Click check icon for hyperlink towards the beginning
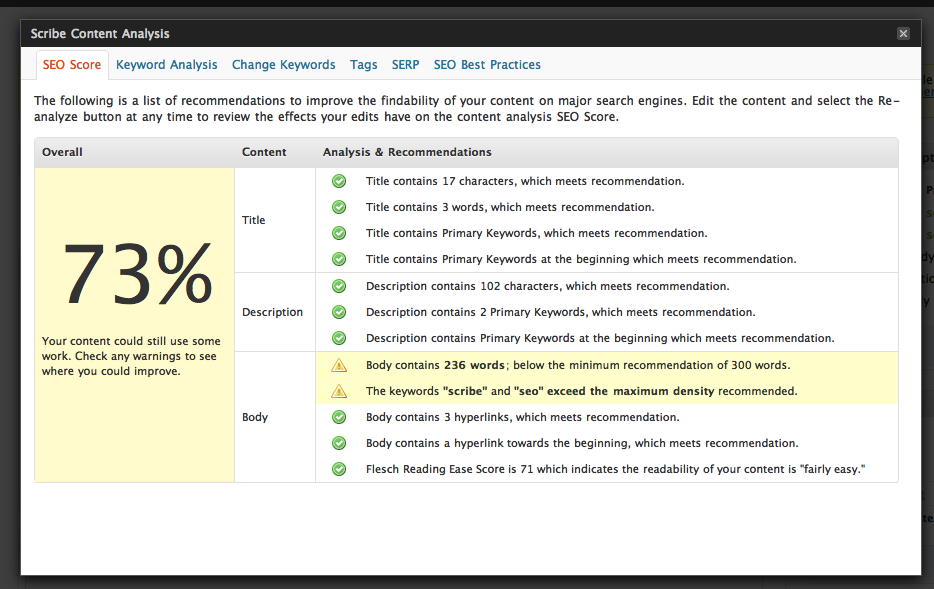The width and height of the screenshot is (934, 589). tap(339, 443)
